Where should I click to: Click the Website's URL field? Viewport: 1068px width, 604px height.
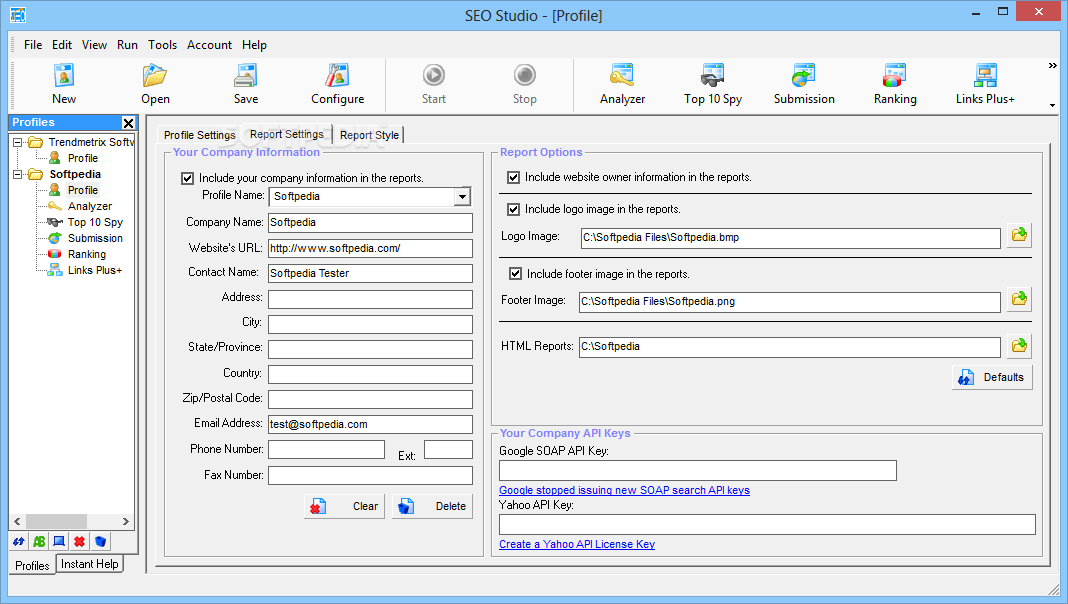coord(370,249)
